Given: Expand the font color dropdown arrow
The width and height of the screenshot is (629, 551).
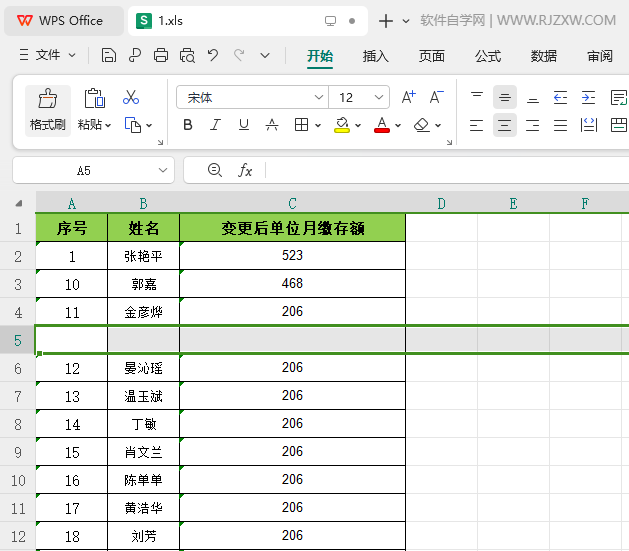Looking at the screenshot, I should click(398, 126).
